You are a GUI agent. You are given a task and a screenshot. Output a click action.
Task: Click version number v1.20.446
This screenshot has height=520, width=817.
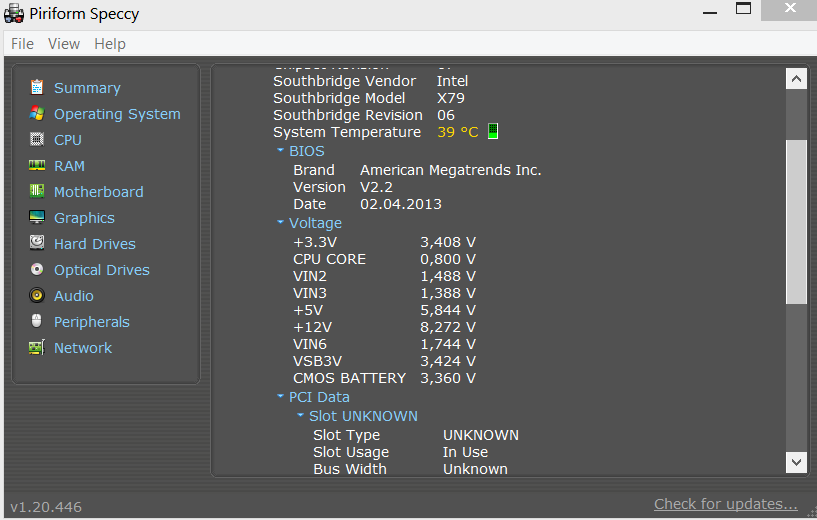(46, 507)
